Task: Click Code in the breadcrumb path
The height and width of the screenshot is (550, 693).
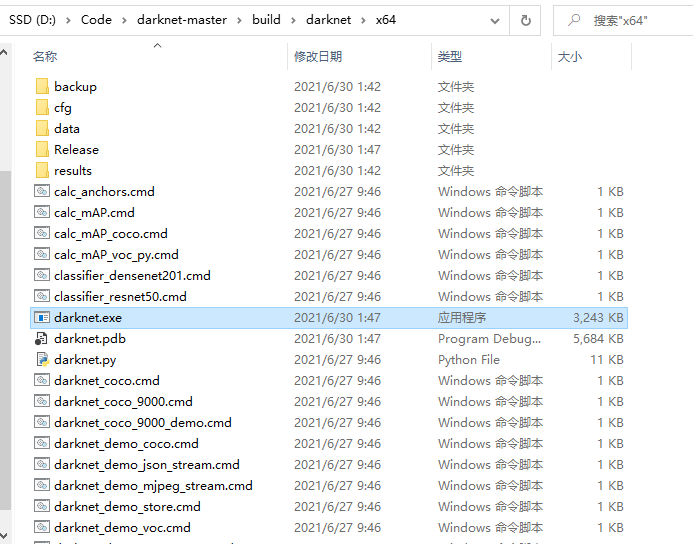Action: coord(96,19)
